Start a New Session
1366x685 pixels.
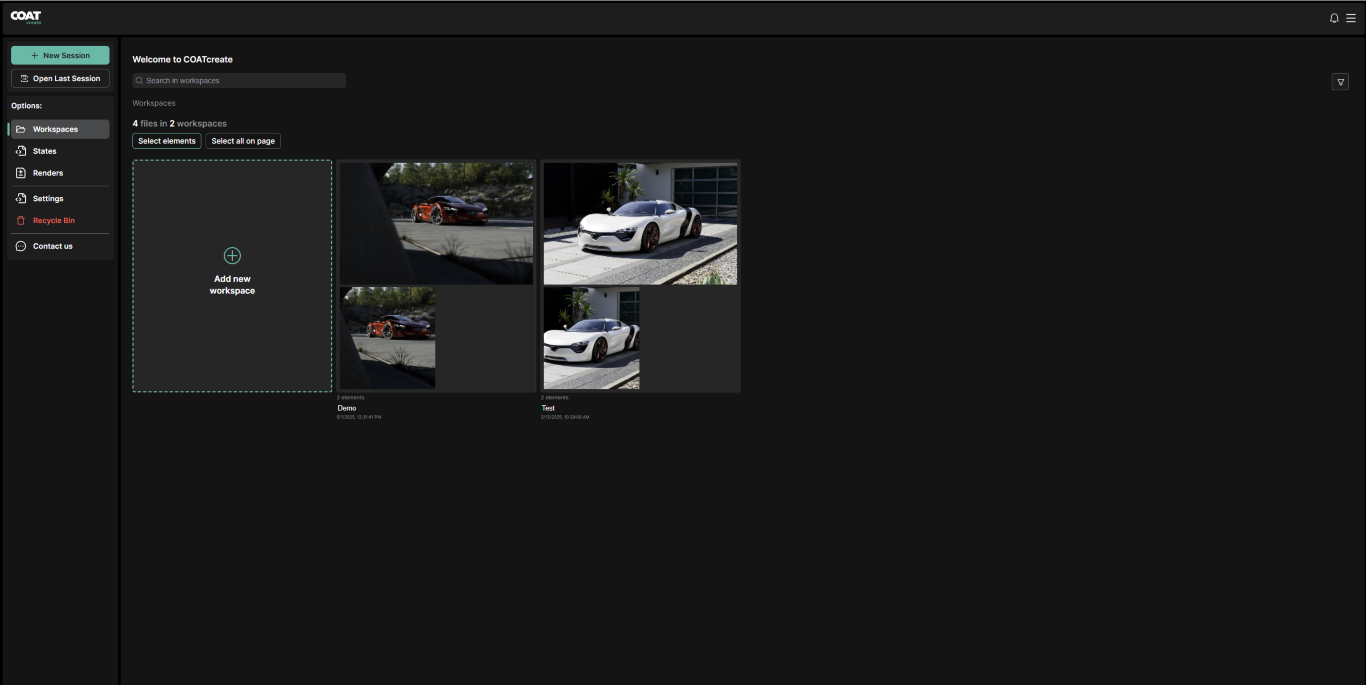click(60, 56)
